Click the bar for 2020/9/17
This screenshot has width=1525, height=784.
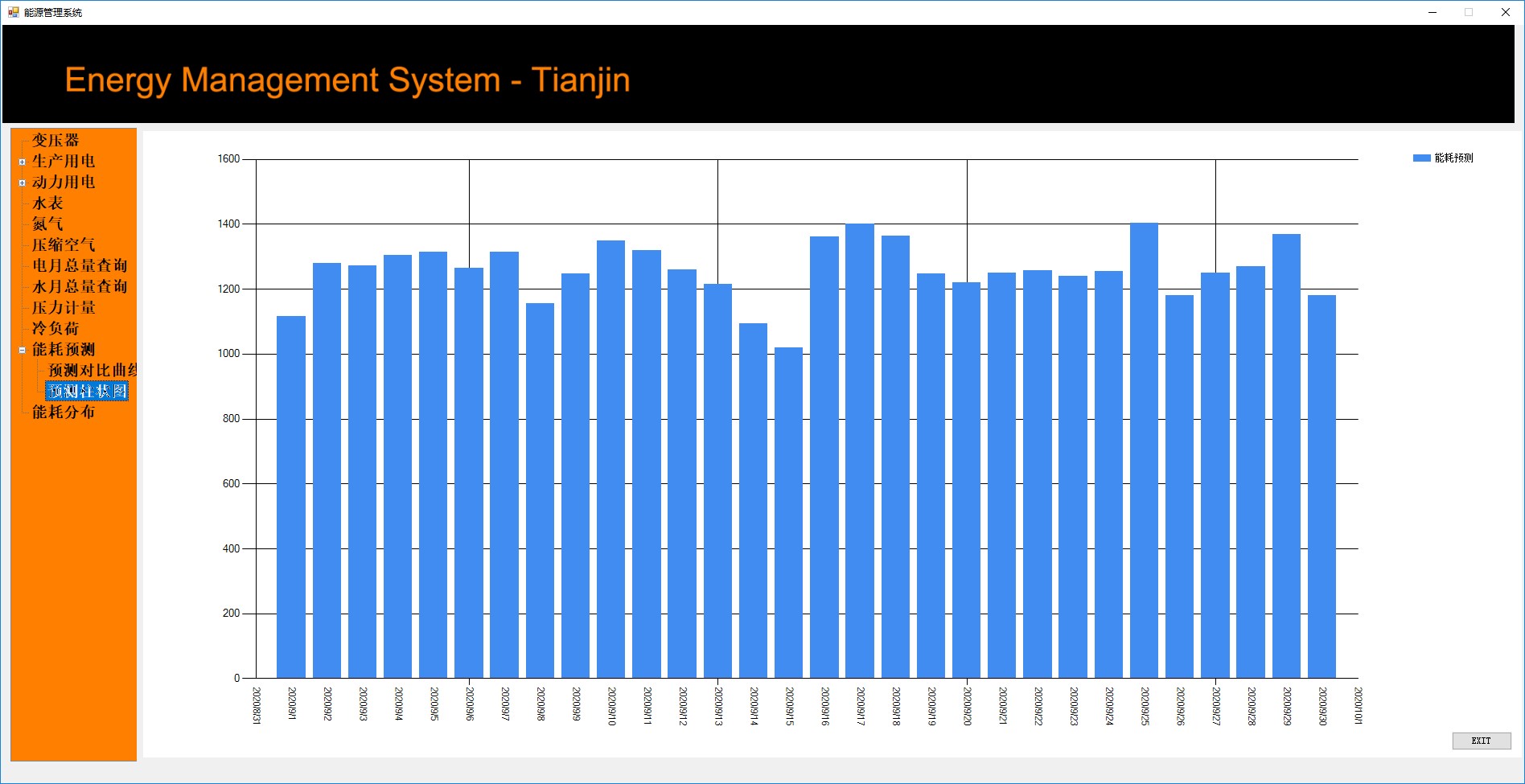[860, 450]
